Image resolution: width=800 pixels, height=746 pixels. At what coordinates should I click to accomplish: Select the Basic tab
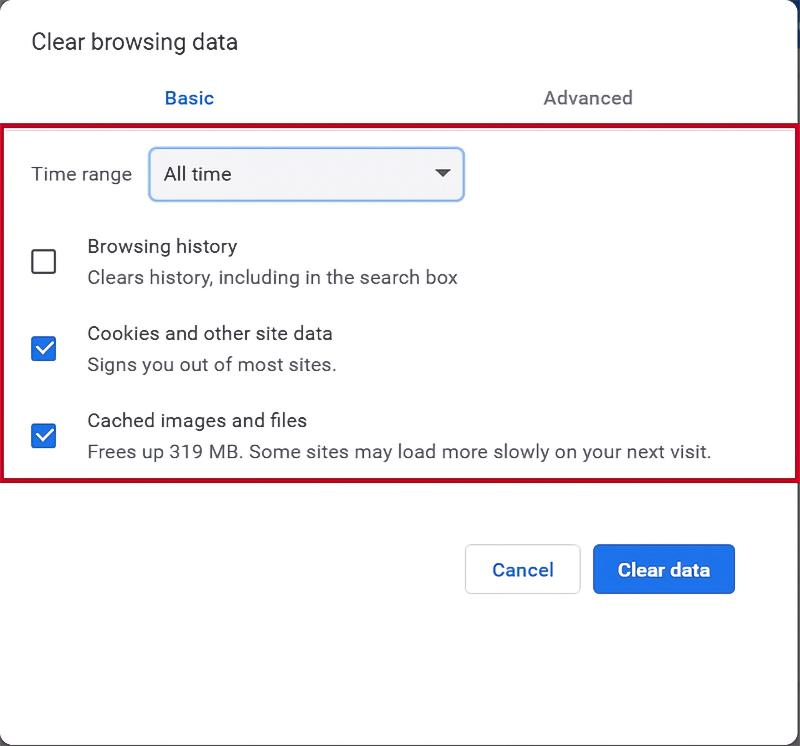click(189, 98)
